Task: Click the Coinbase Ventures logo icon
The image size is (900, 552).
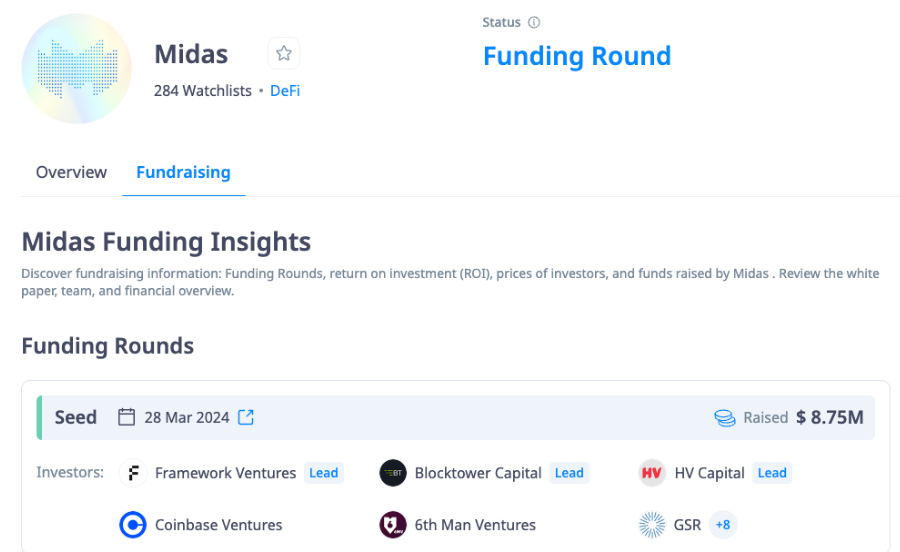Action: (133, 524)
